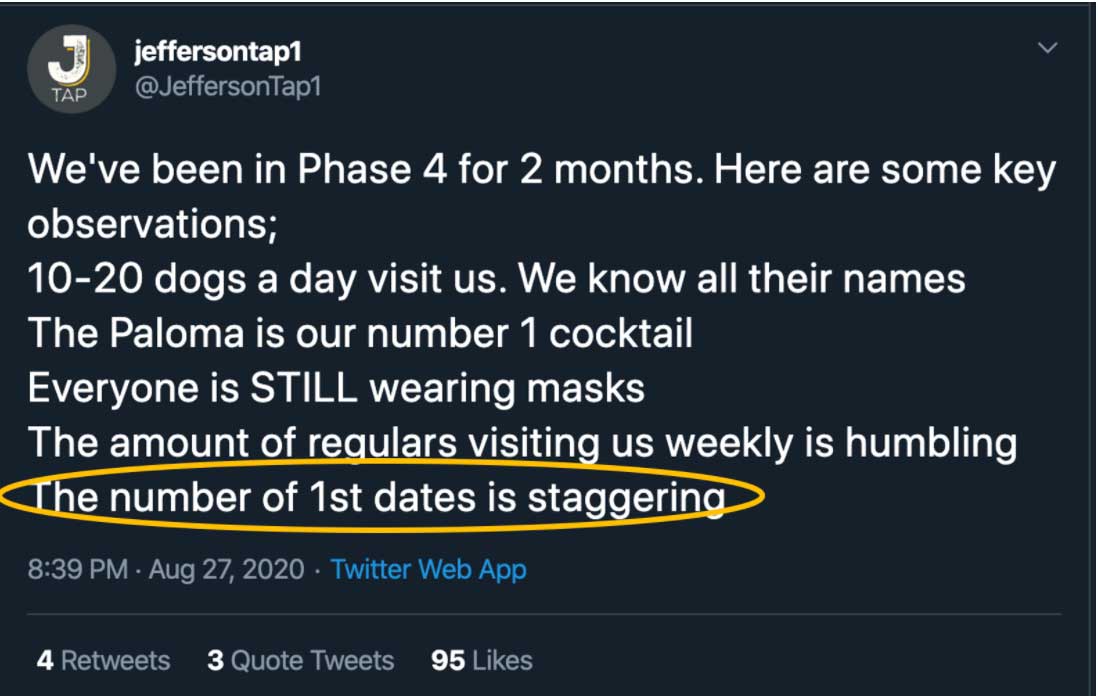Click 'Everyone is STILL wearing masks' text
The height and width of the screenshot is (696, 1098).
click(336, 387)
